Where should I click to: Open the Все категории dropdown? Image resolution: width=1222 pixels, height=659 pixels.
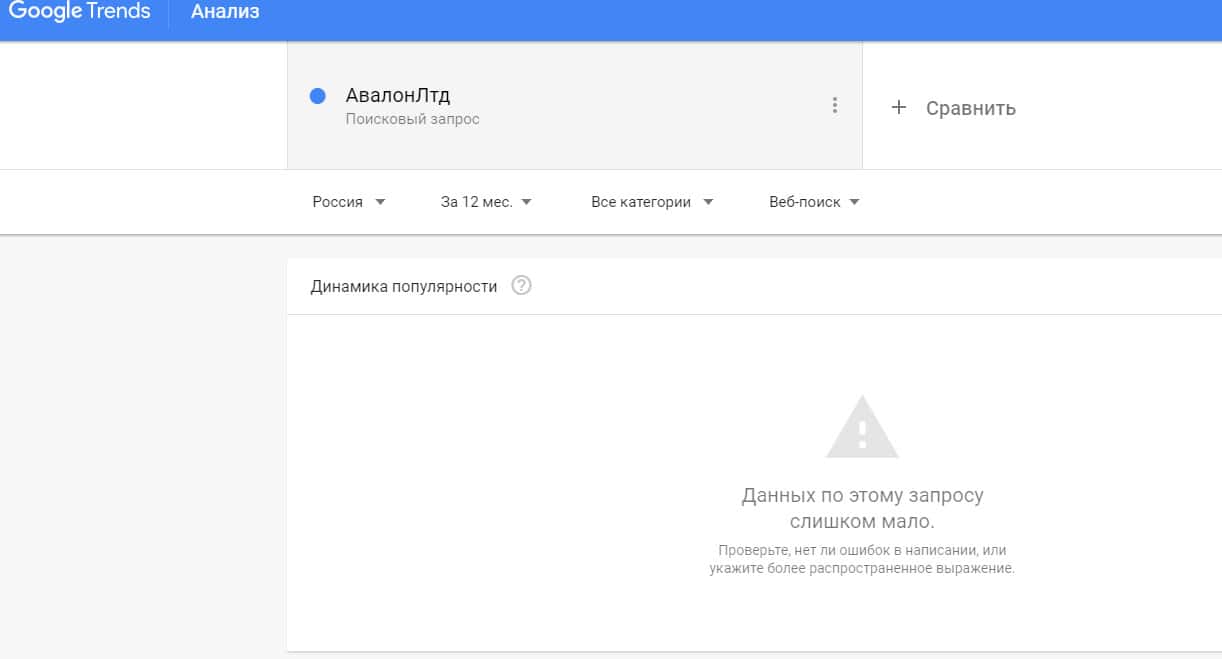tap(641, 202)
